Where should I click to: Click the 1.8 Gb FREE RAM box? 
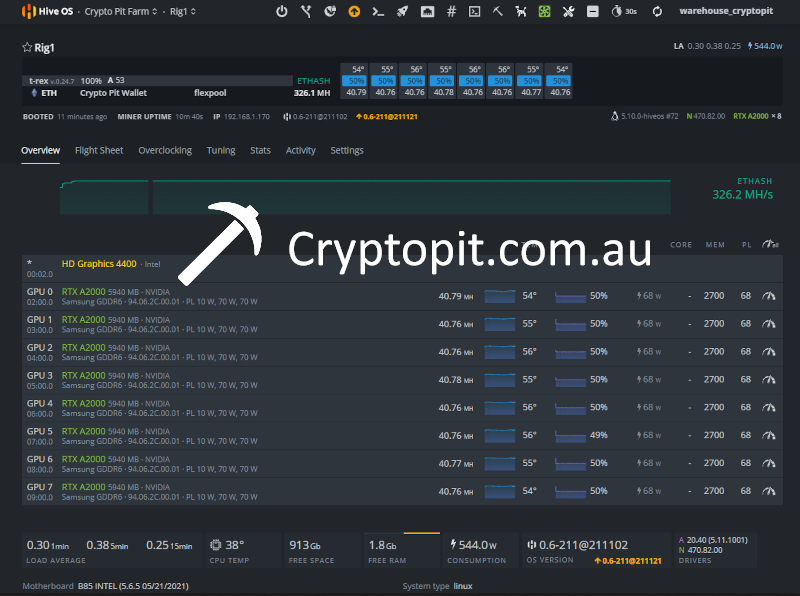coord(402,550)
